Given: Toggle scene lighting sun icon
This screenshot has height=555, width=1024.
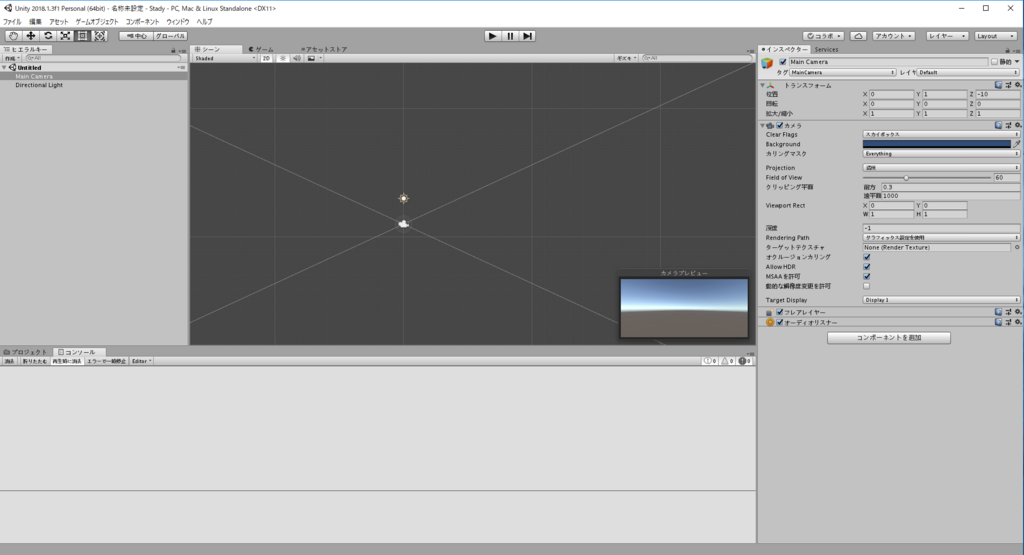Looking at the screenshot, I should click(x=283, y=58).
